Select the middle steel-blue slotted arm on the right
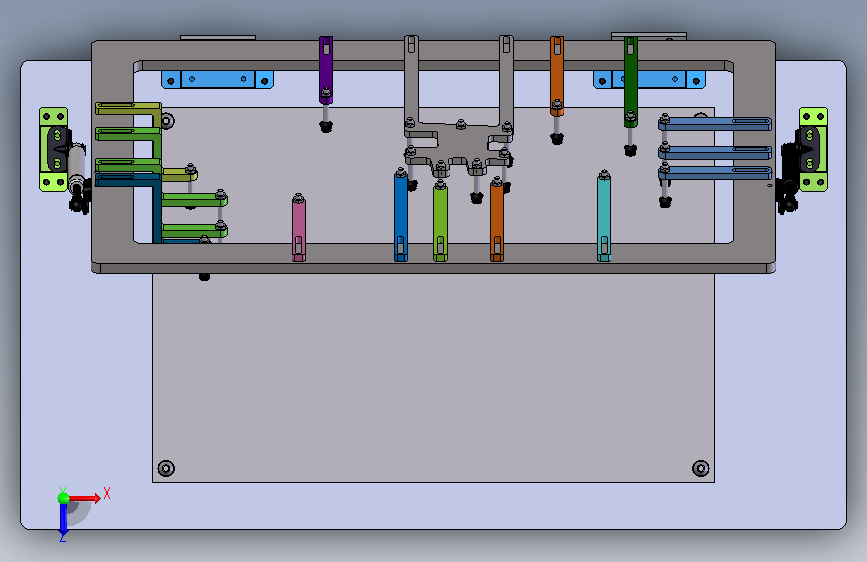The height and width of the screenshot is (562, 867). click(x=715, y=152)
